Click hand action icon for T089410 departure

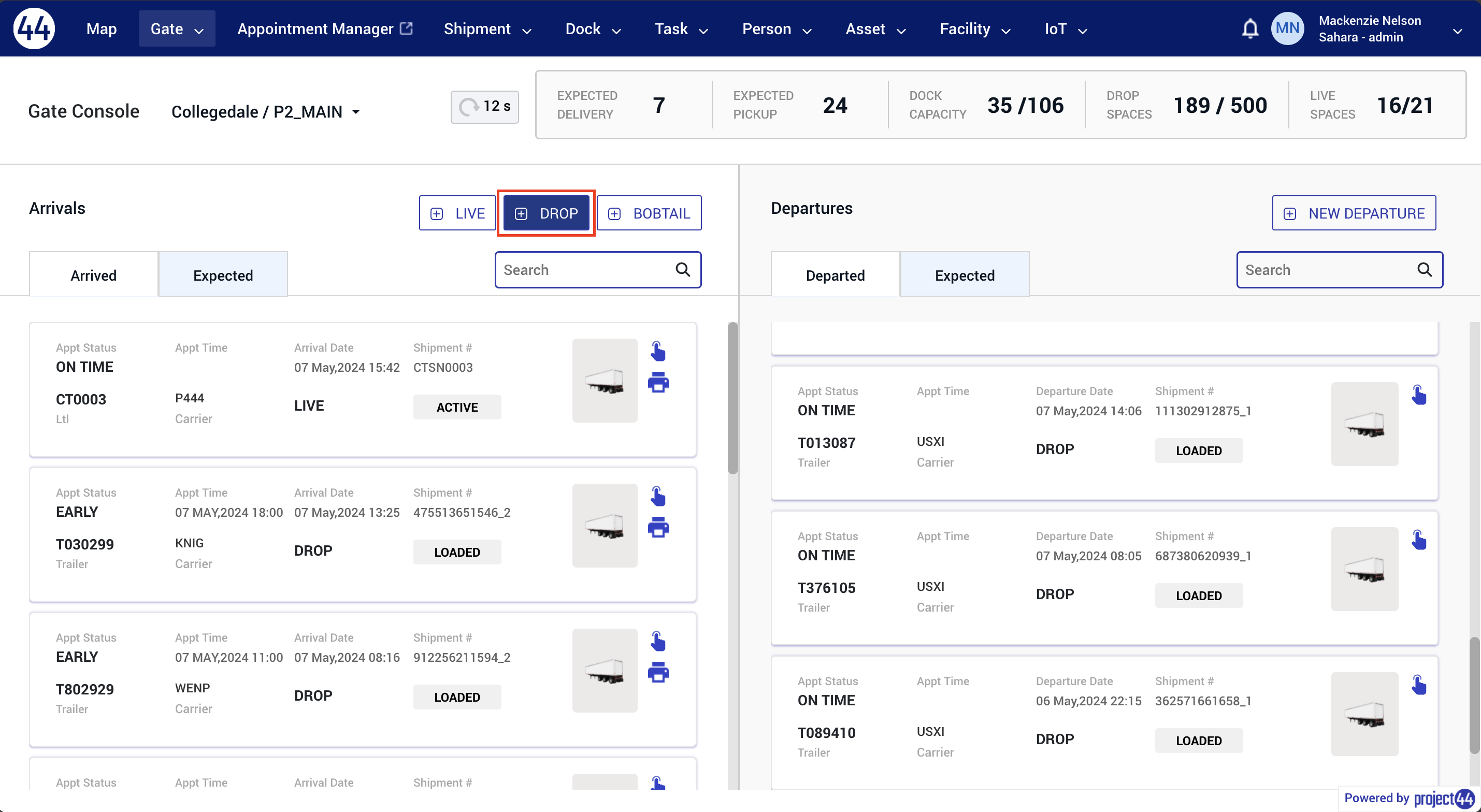pos(1419,685)
